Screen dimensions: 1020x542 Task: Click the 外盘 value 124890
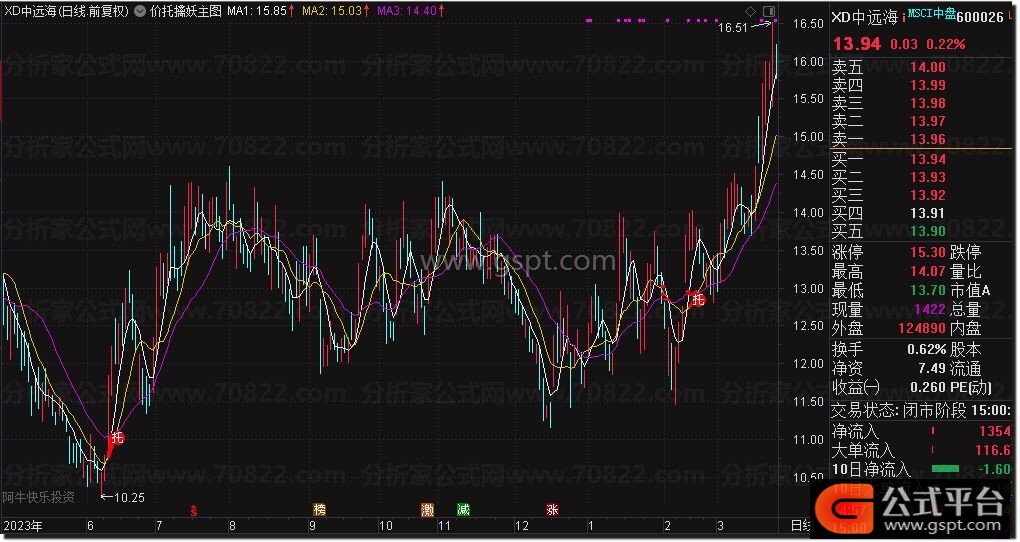click(x=922, y=329)
